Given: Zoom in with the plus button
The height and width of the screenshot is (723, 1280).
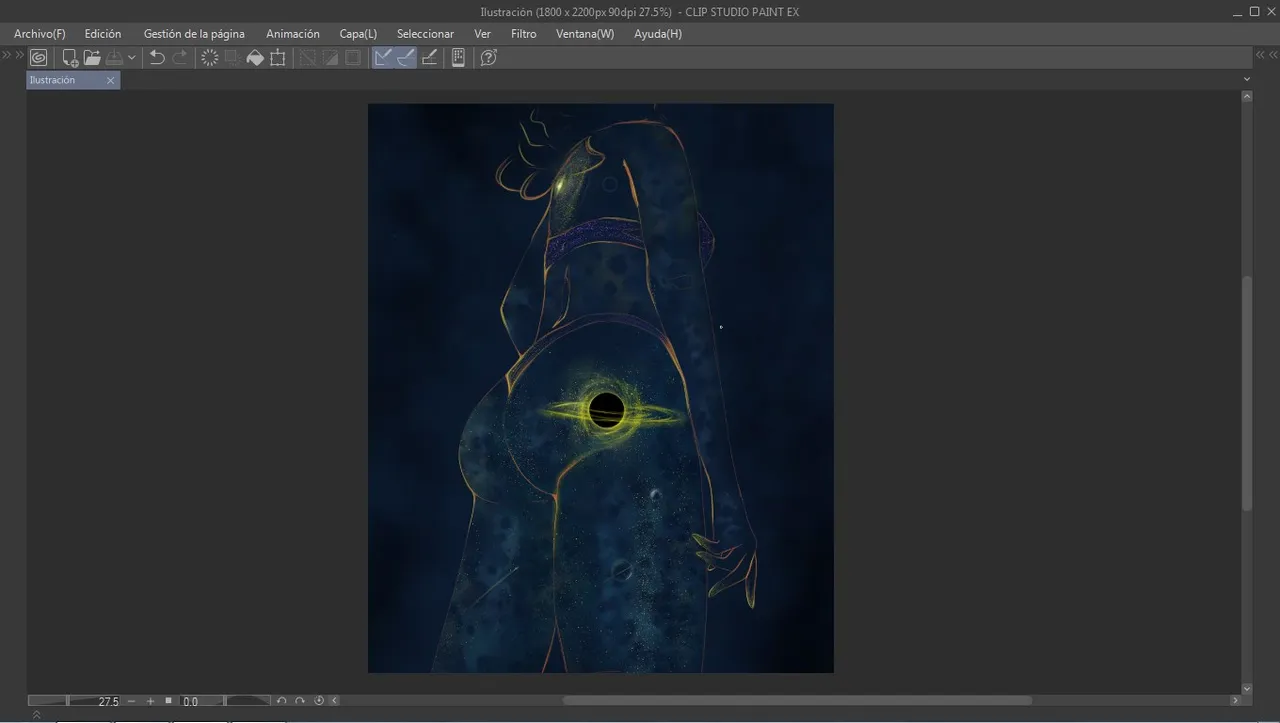Looking at the screenshot, I should 151,701.
